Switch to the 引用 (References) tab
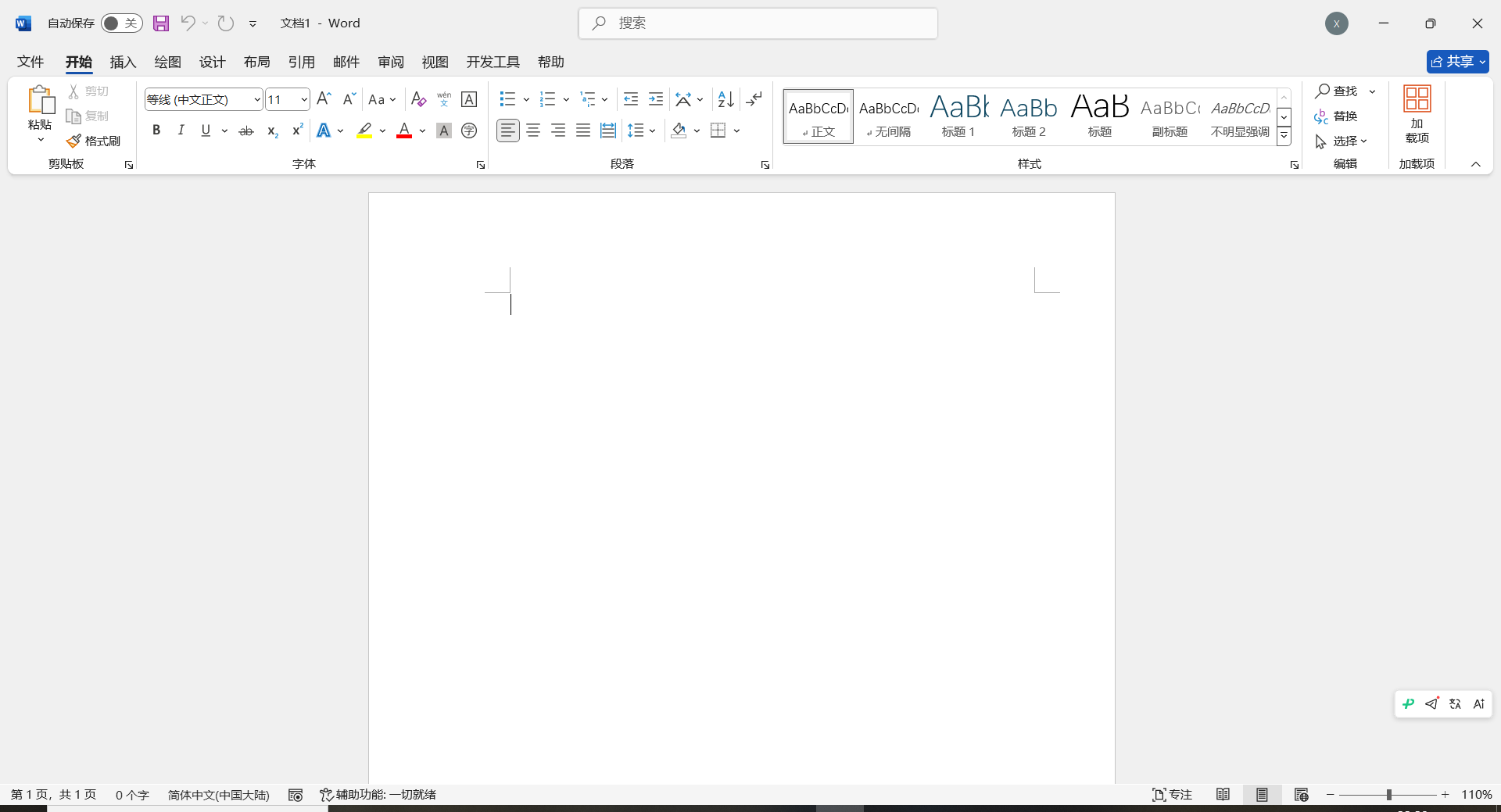The height and width of the screenshot is (812, 1501). point(302,62)
